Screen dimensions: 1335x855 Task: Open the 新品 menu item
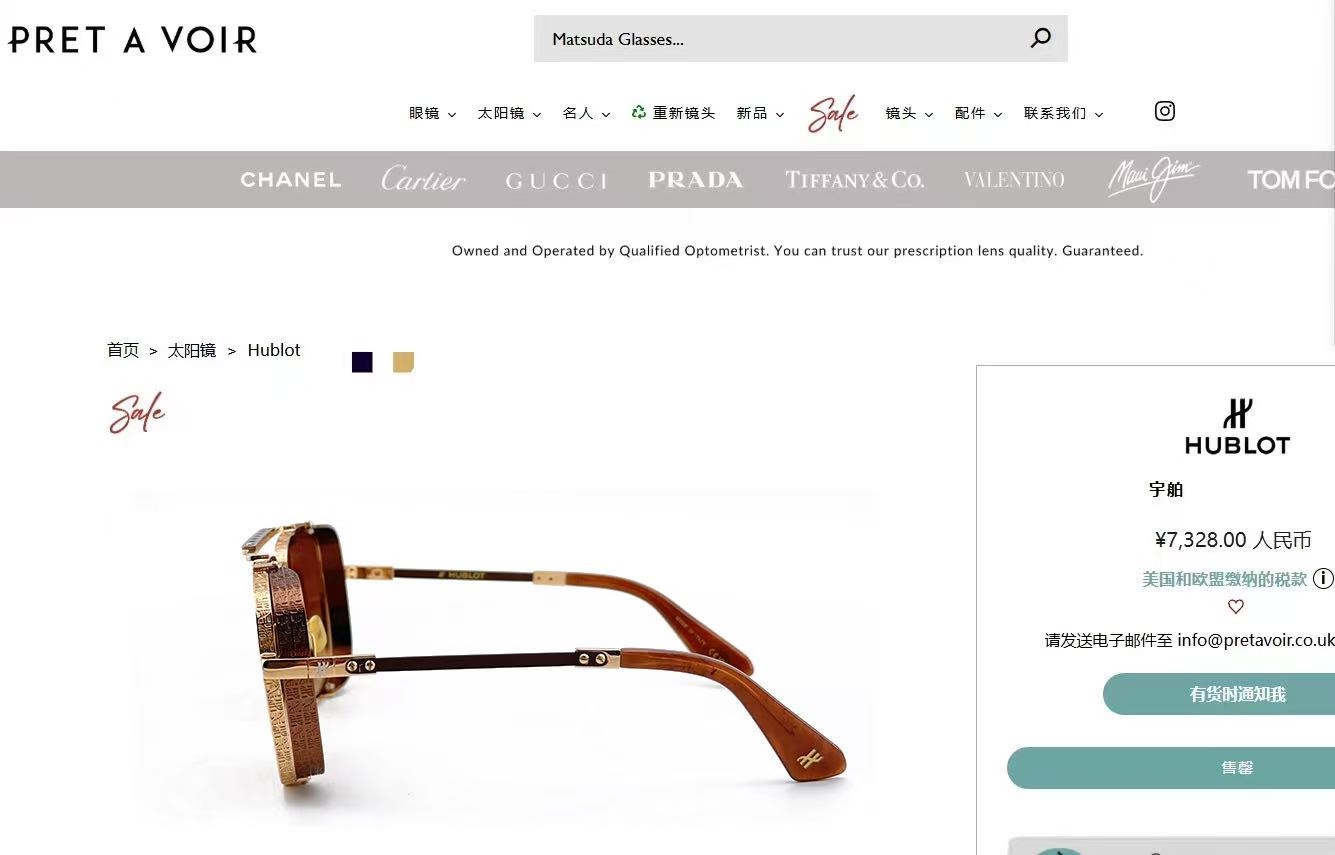tap(760, 114)
